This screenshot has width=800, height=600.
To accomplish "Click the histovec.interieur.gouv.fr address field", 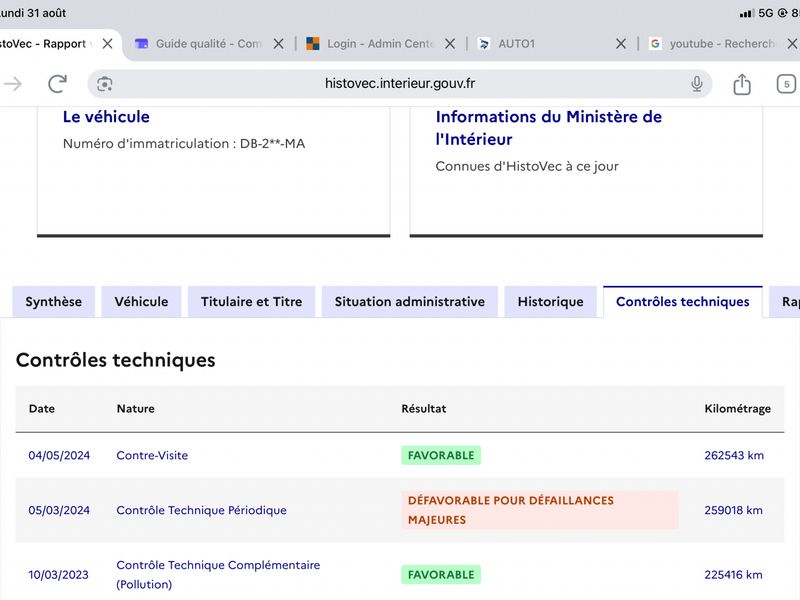I will pyautogui.click(x=399, y=84).
